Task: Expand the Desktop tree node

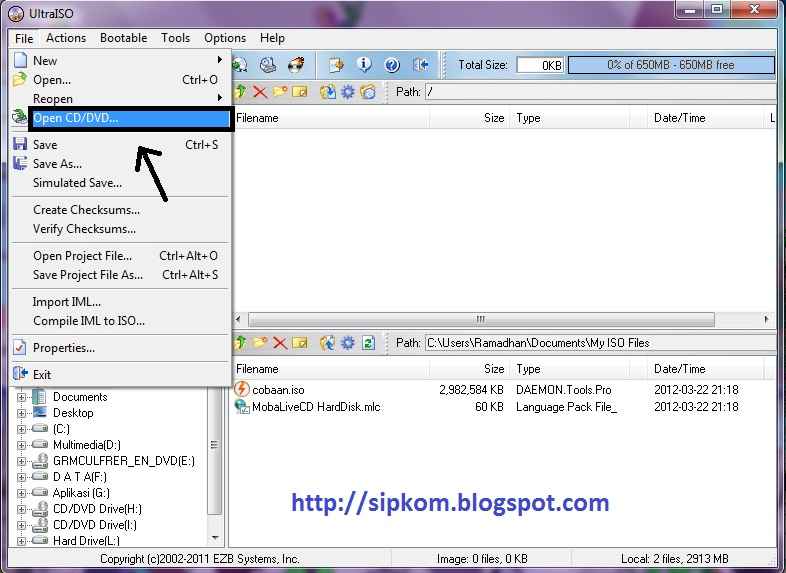Action: (x=21, y=413)
